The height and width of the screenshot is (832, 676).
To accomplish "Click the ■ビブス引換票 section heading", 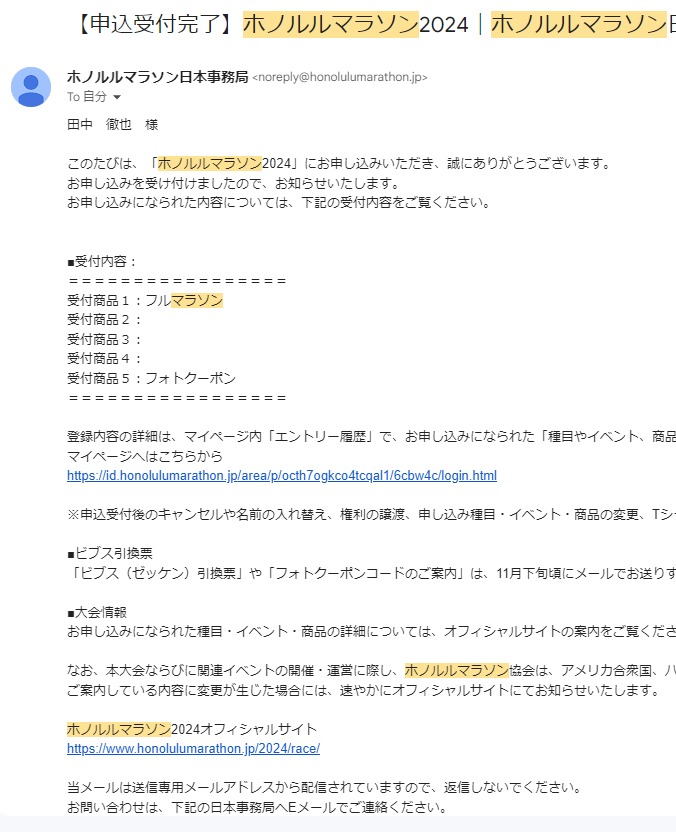I will click(109, 553).
